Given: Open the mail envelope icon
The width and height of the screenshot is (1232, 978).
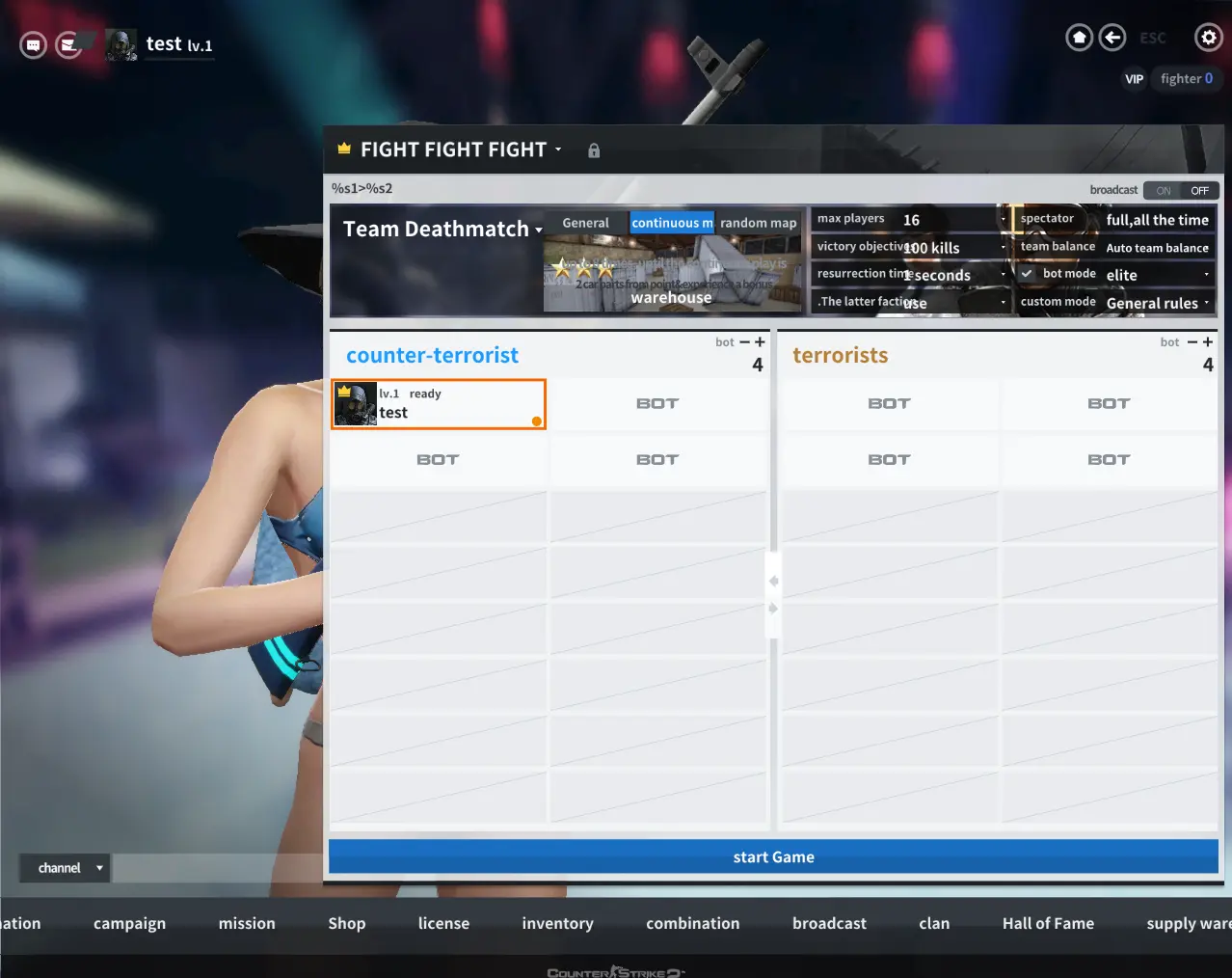Looking at the screenshot, I should (x=68, y=44).
